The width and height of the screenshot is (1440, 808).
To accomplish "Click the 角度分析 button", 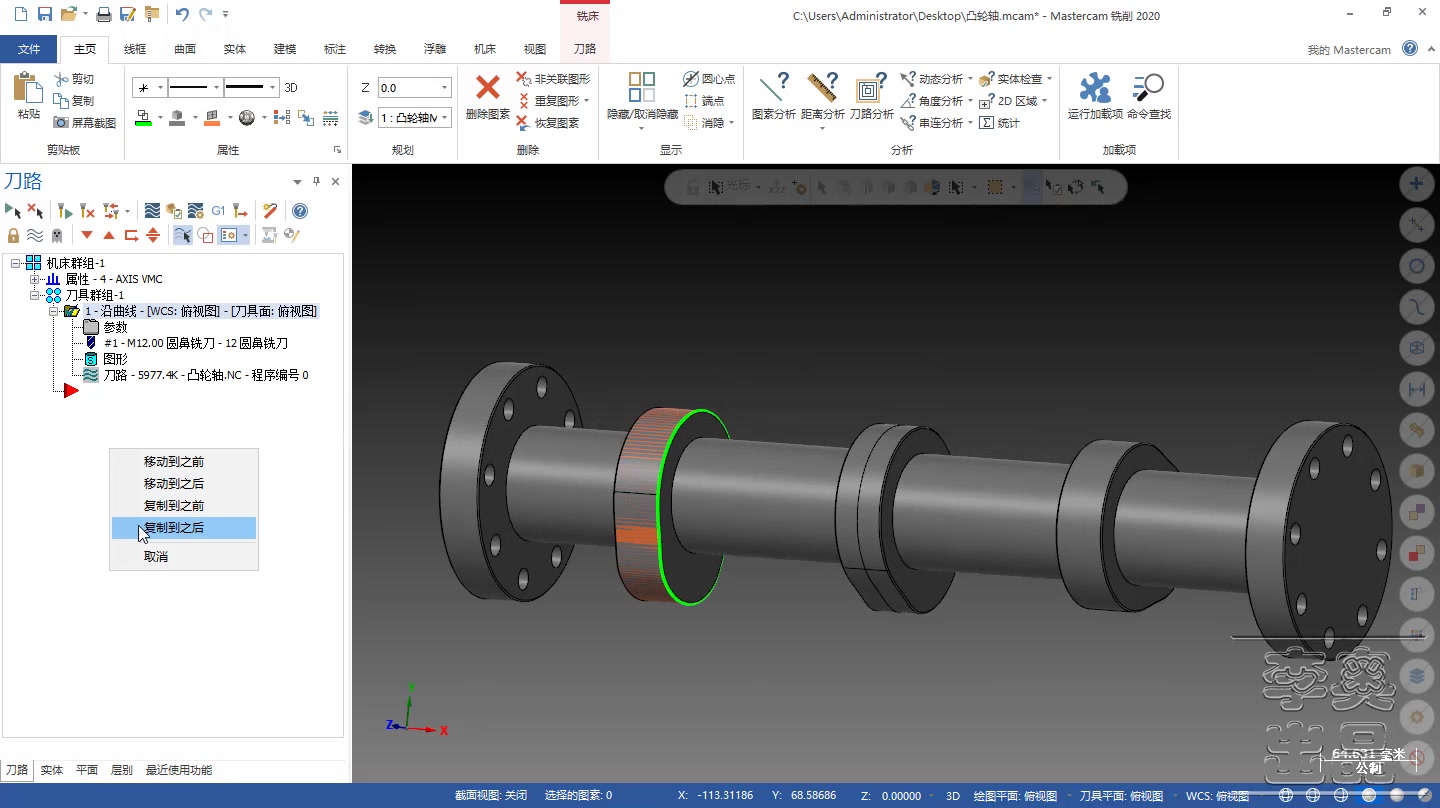I will [x=932, y=101].
